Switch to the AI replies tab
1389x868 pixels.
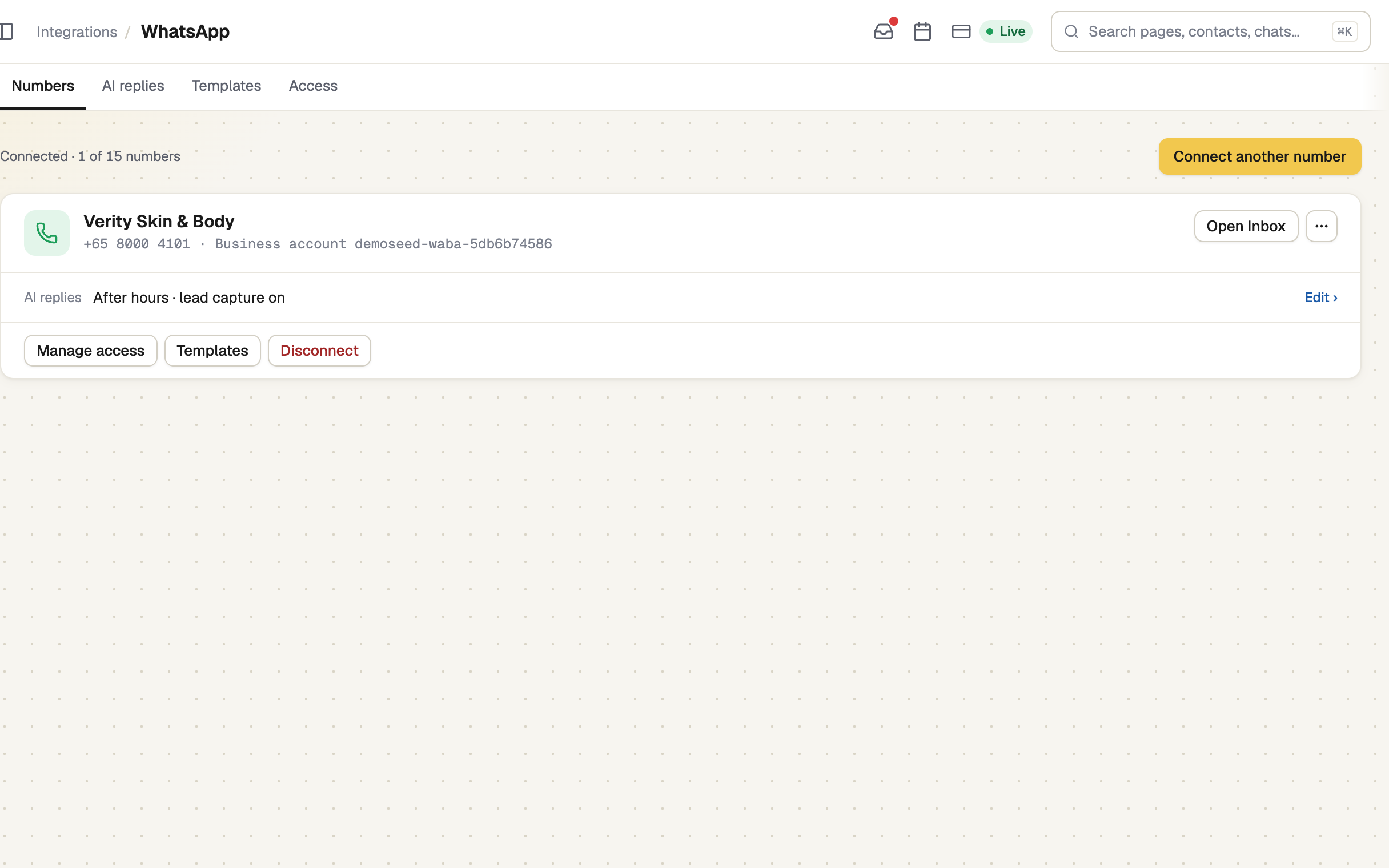tap(133, 86)
